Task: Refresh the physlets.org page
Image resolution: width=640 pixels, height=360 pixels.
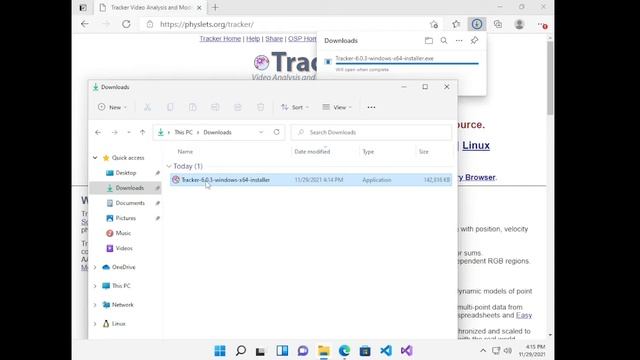Action: point(126,24)
